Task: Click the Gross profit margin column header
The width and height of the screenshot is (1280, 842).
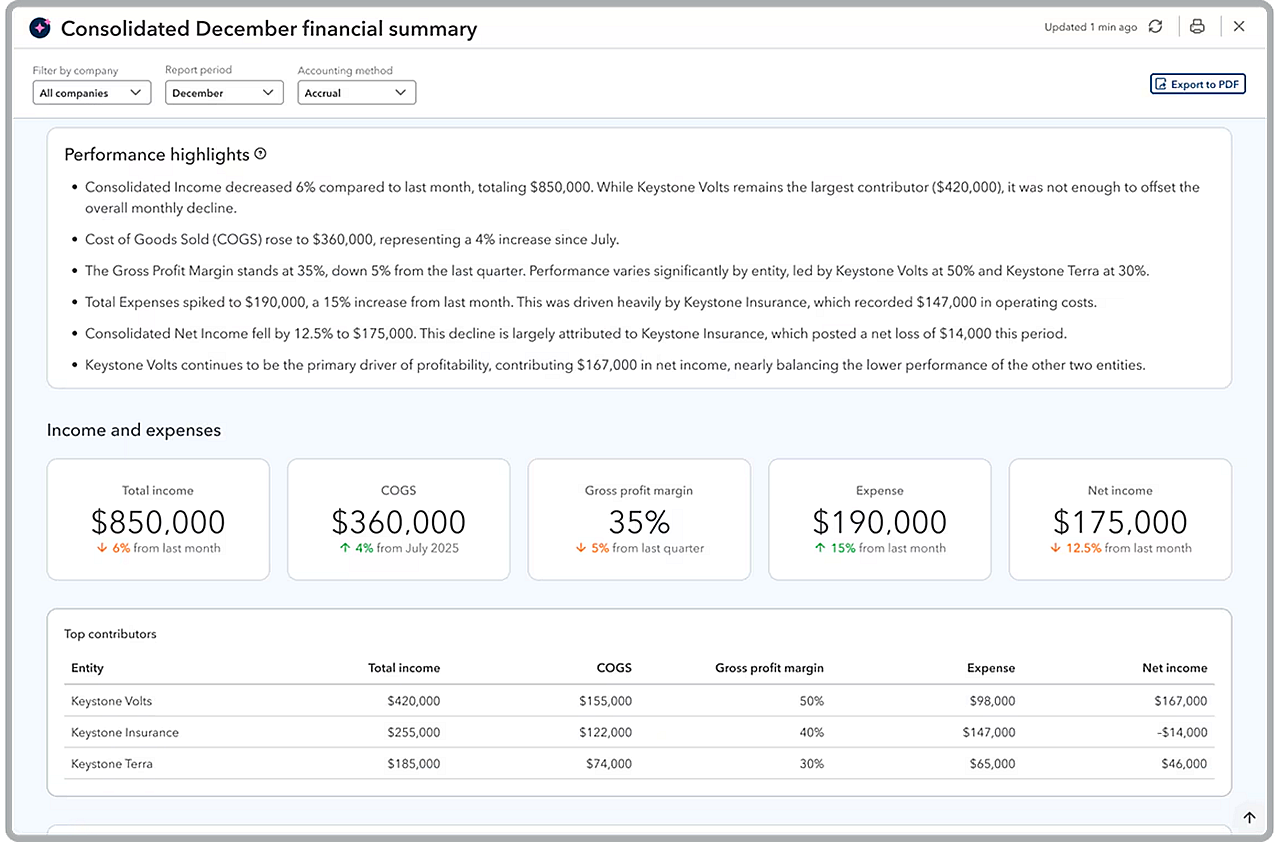Action: coord(770,668)
